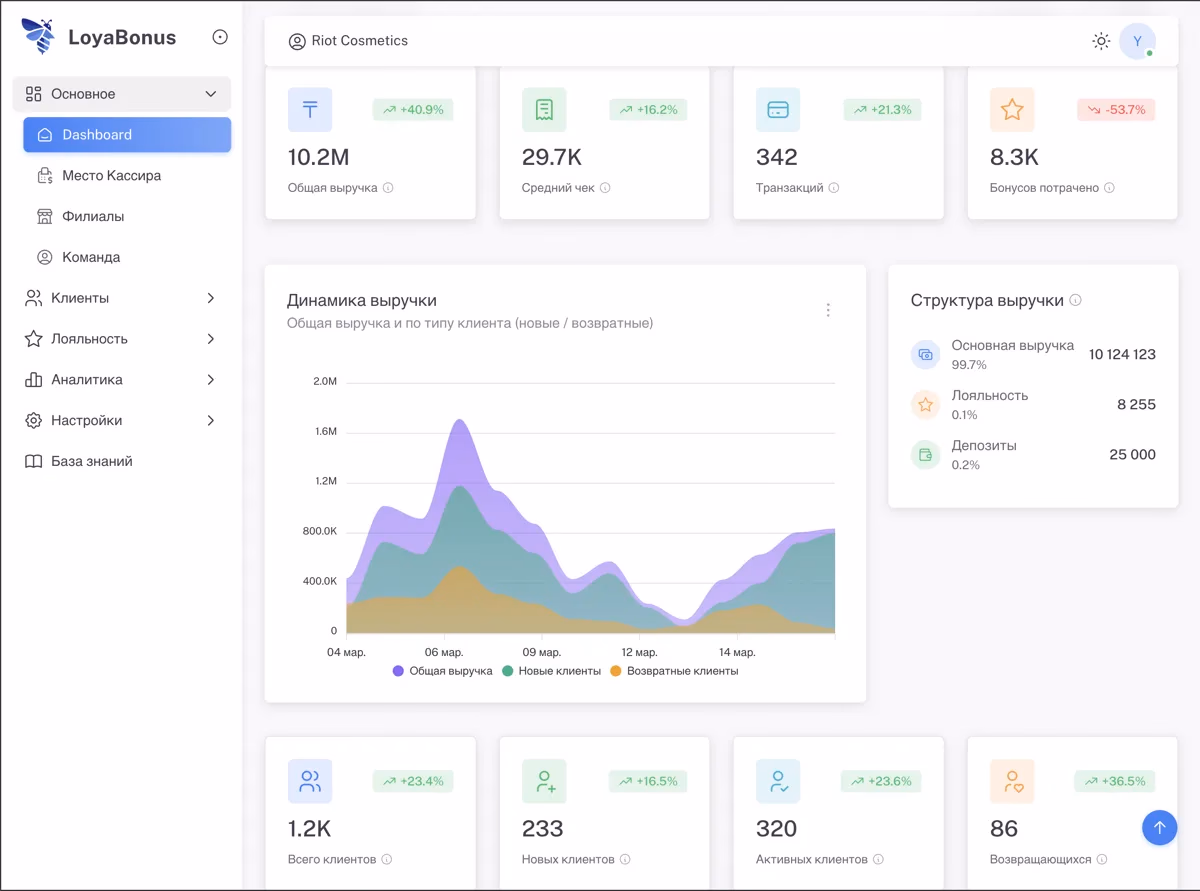Expand the Клиенты menu chevron
This screenshot has width=1200, height=891.
(210, 298)
